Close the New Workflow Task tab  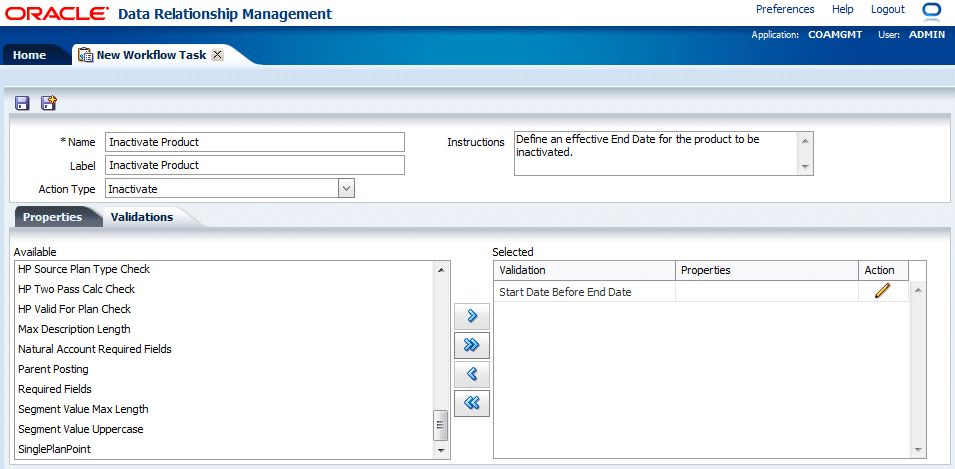217,55
